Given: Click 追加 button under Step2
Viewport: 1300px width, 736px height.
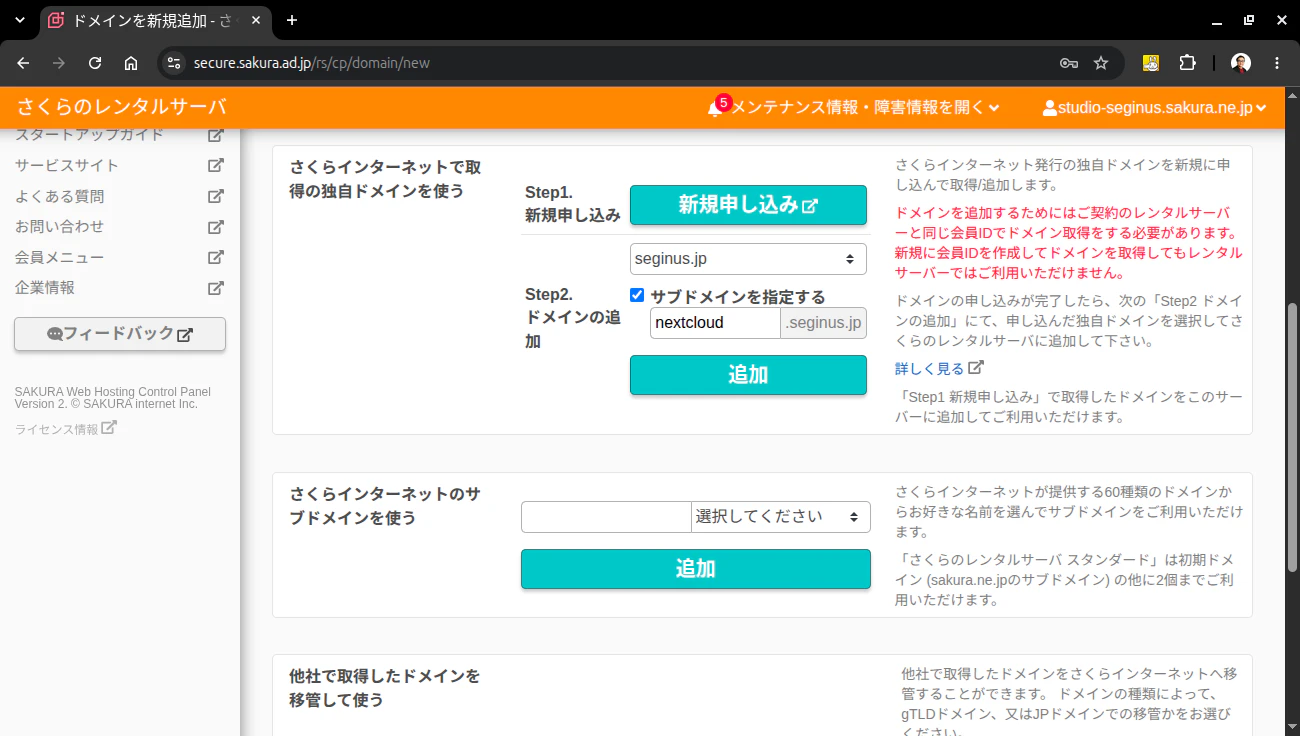Looking at the screenshot, I should pyautogui.click(x=748, y=375).
